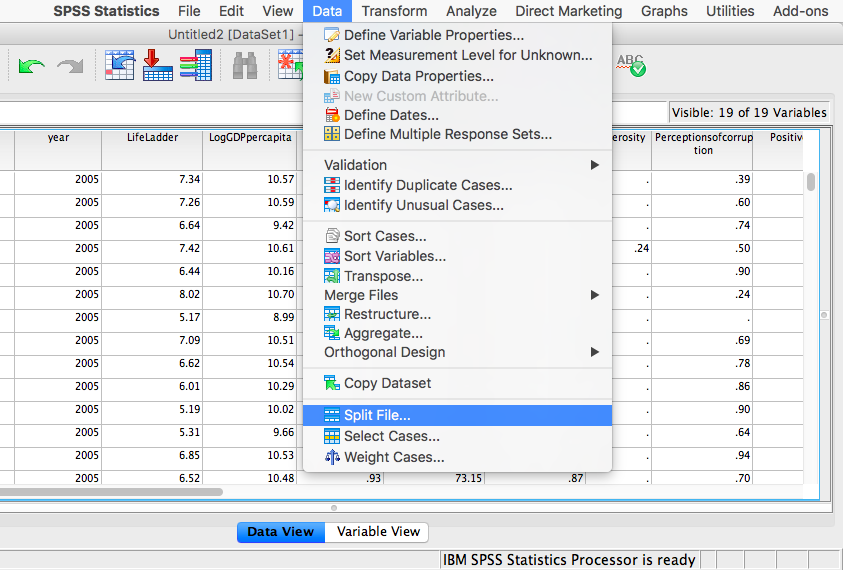843x570 pixels.
Task: Click the Spell Check ABC icon
Action: tap(631, 66)
